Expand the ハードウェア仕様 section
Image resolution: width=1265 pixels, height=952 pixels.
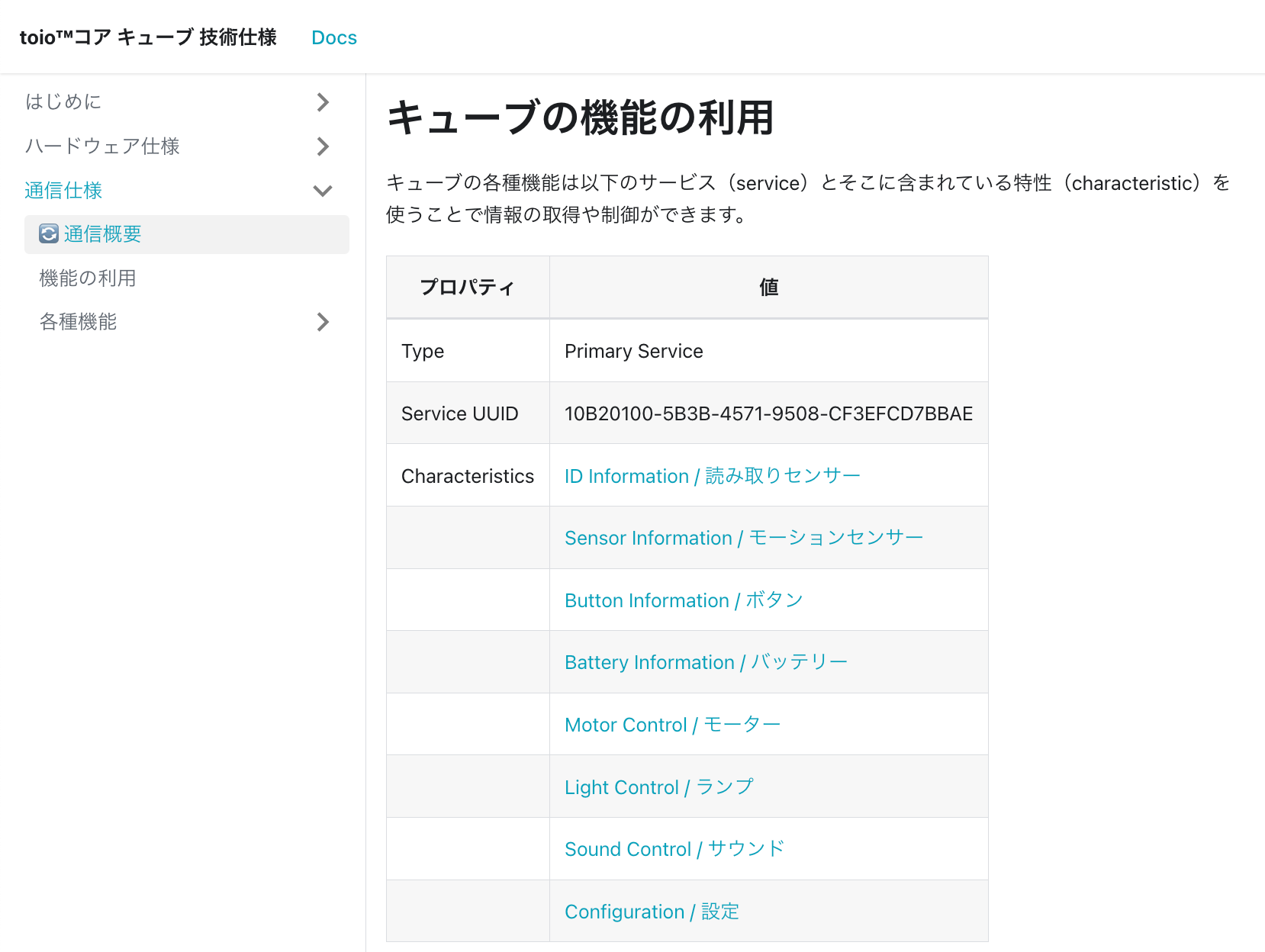103,146
